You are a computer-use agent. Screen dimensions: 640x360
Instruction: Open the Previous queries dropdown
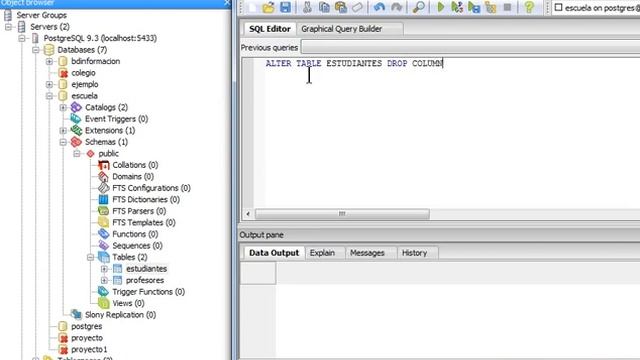(x=470, y=47)
